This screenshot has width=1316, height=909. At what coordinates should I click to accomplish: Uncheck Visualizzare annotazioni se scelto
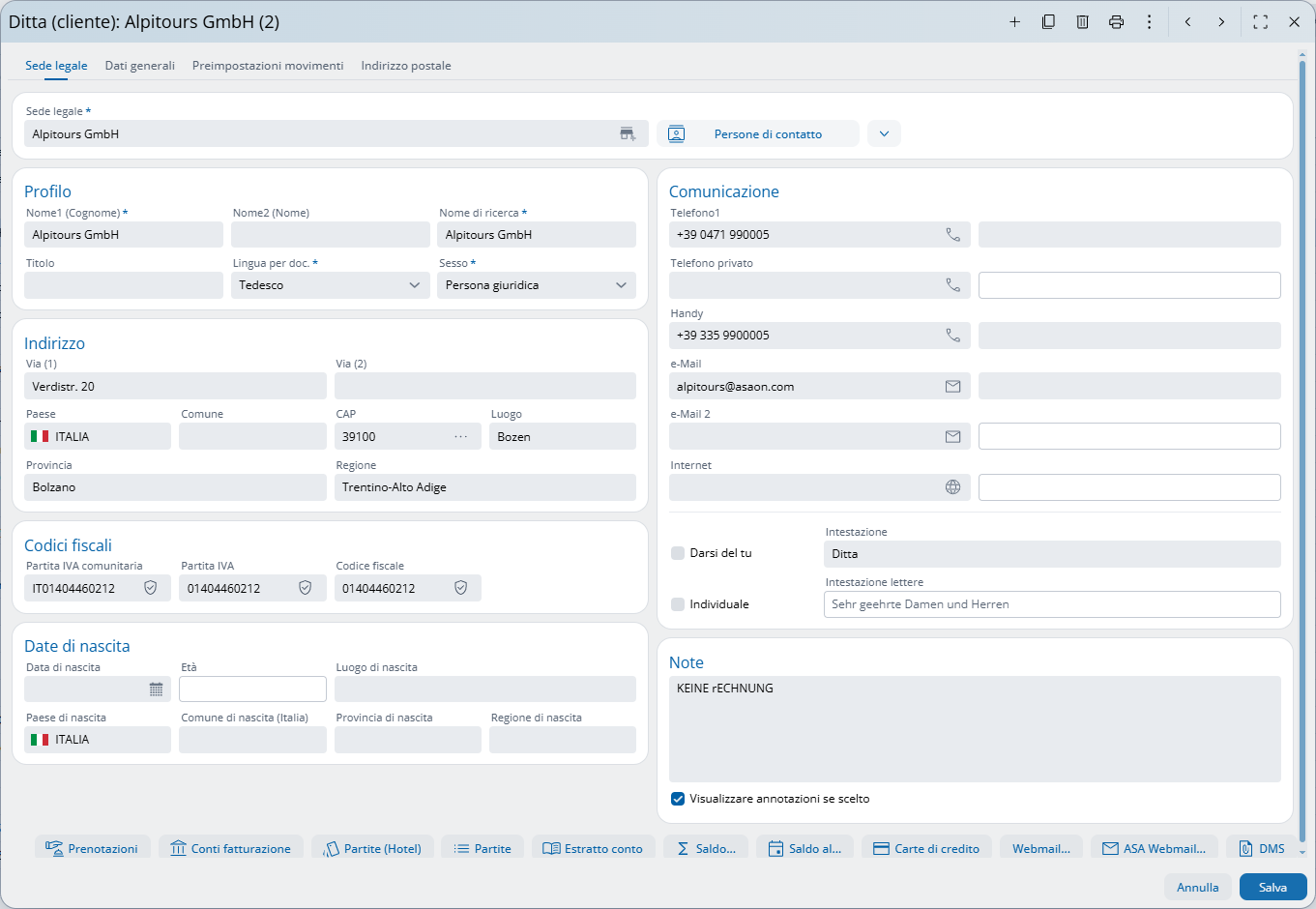click(678, 799)
